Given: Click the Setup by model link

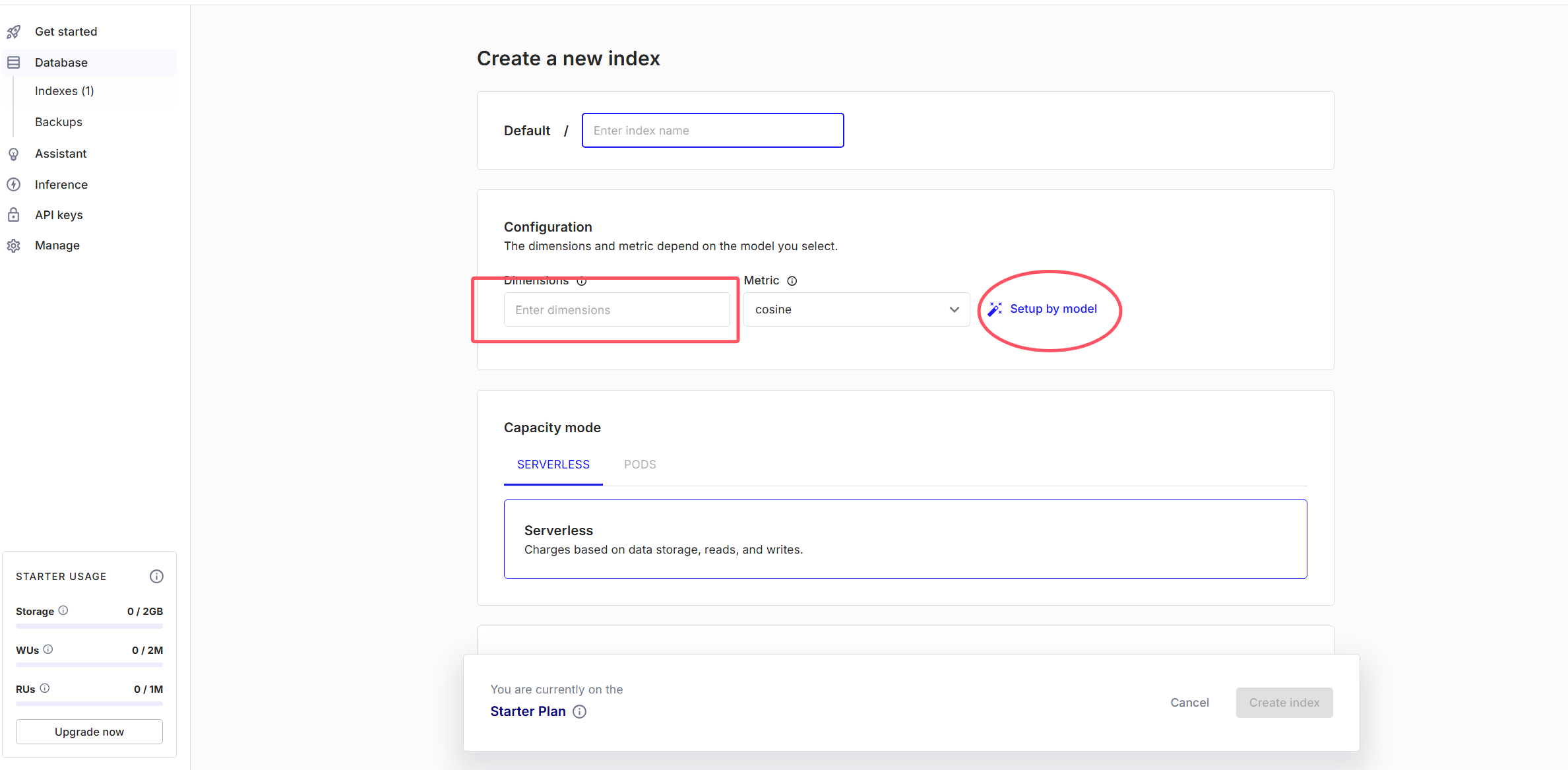Looking at the screenshot, I should tap(1053, 309).
